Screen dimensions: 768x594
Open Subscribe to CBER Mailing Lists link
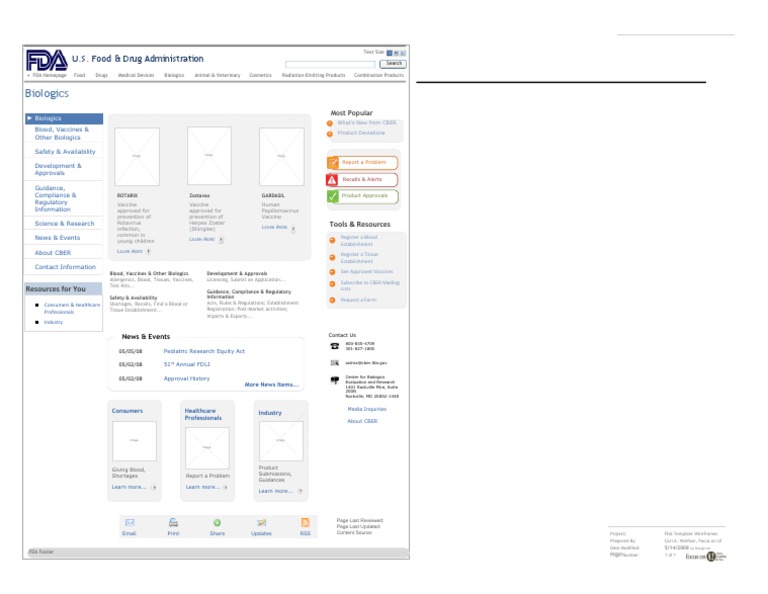(370, 286)
